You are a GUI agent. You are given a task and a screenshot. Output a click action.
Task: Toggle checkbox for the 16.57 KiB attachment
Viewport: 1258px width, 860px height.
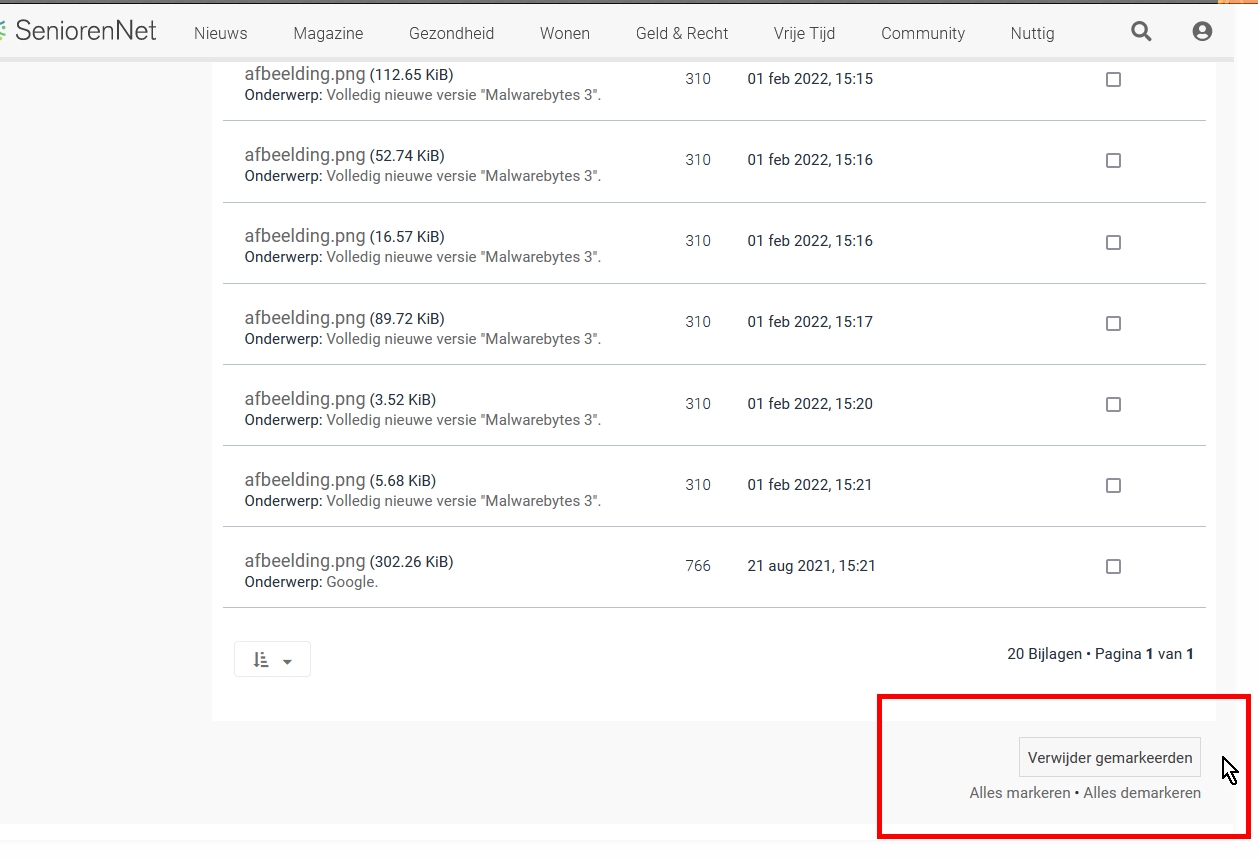1113,243
